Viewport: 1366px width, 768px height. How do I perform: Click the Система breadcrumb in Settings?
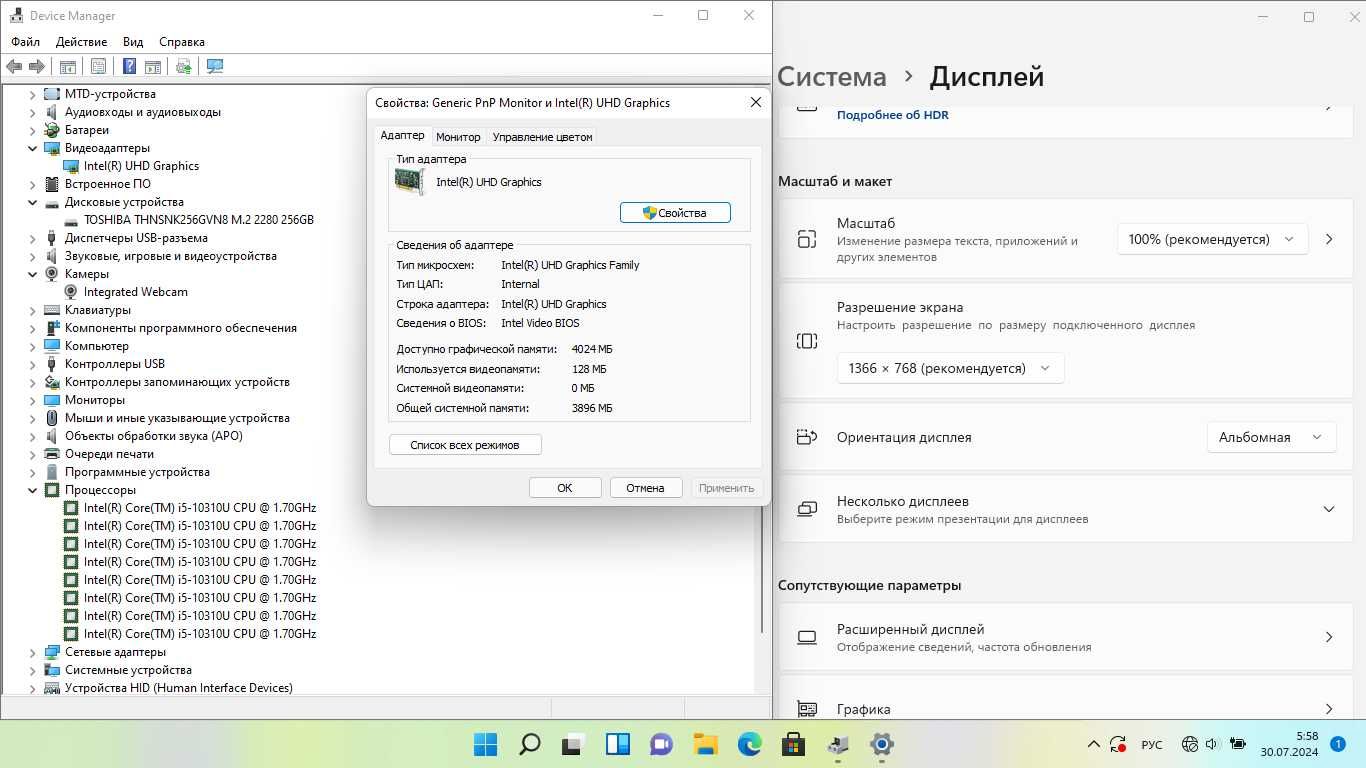pos(832,77)
